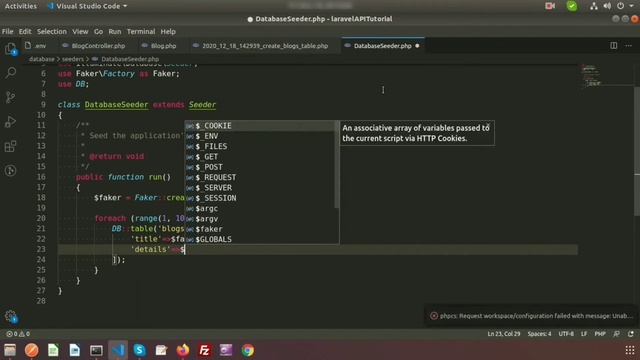Viewport: 640px width, 360px height.
Task: Open the editor More Actions menu
Action: [628, 46]
